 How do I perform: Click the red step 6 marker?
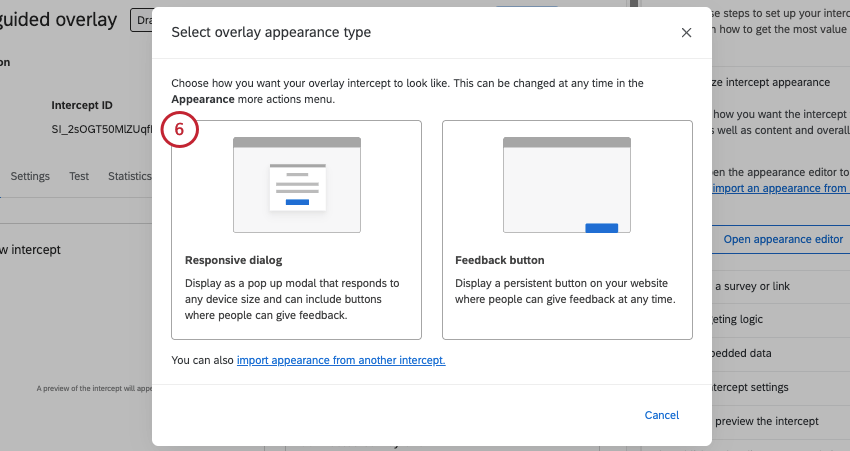pyautogui.click(x=180, y=130)
